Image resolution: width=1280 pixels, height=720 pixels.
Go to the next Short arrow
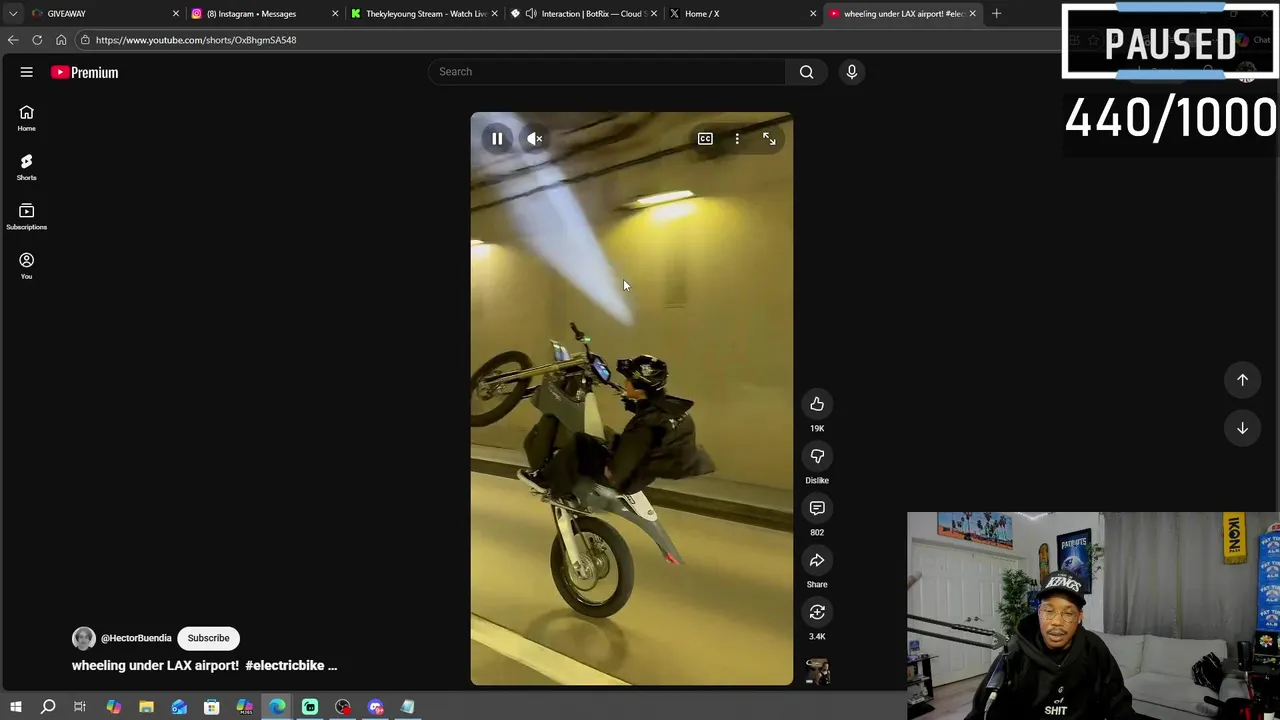[x=1242, y=428]
